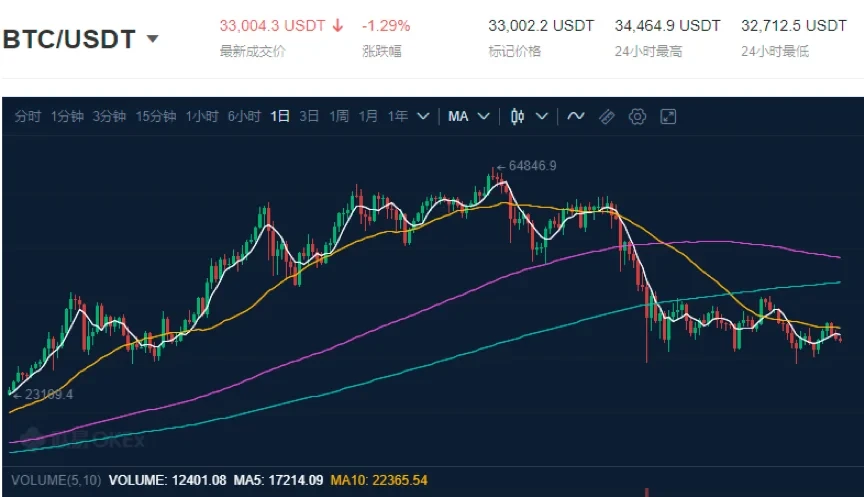Select the ruler drawing tool icon

pos(607,117)
